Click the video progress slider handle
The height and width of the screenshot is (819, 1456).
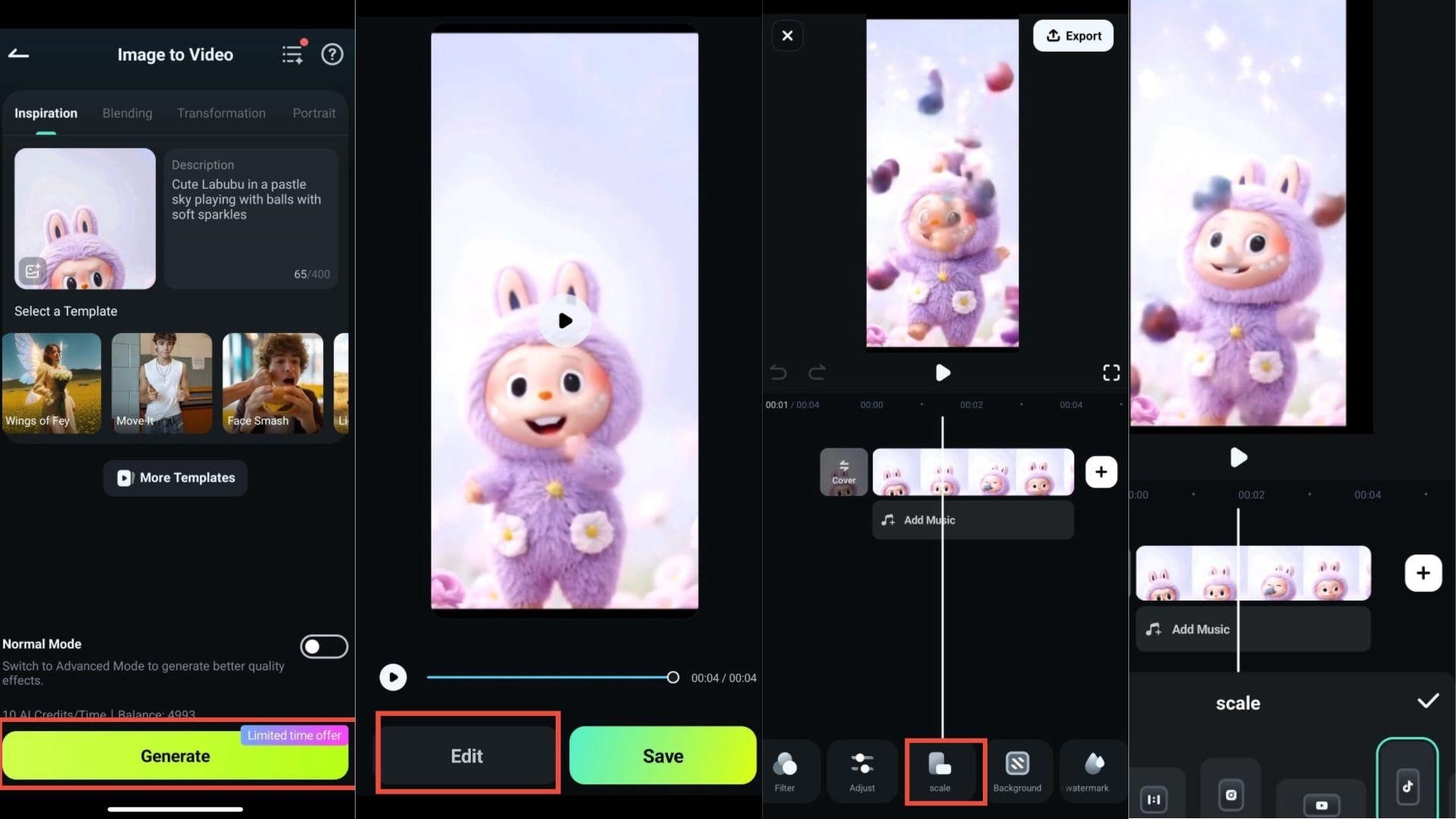click(x=673, y=677)
